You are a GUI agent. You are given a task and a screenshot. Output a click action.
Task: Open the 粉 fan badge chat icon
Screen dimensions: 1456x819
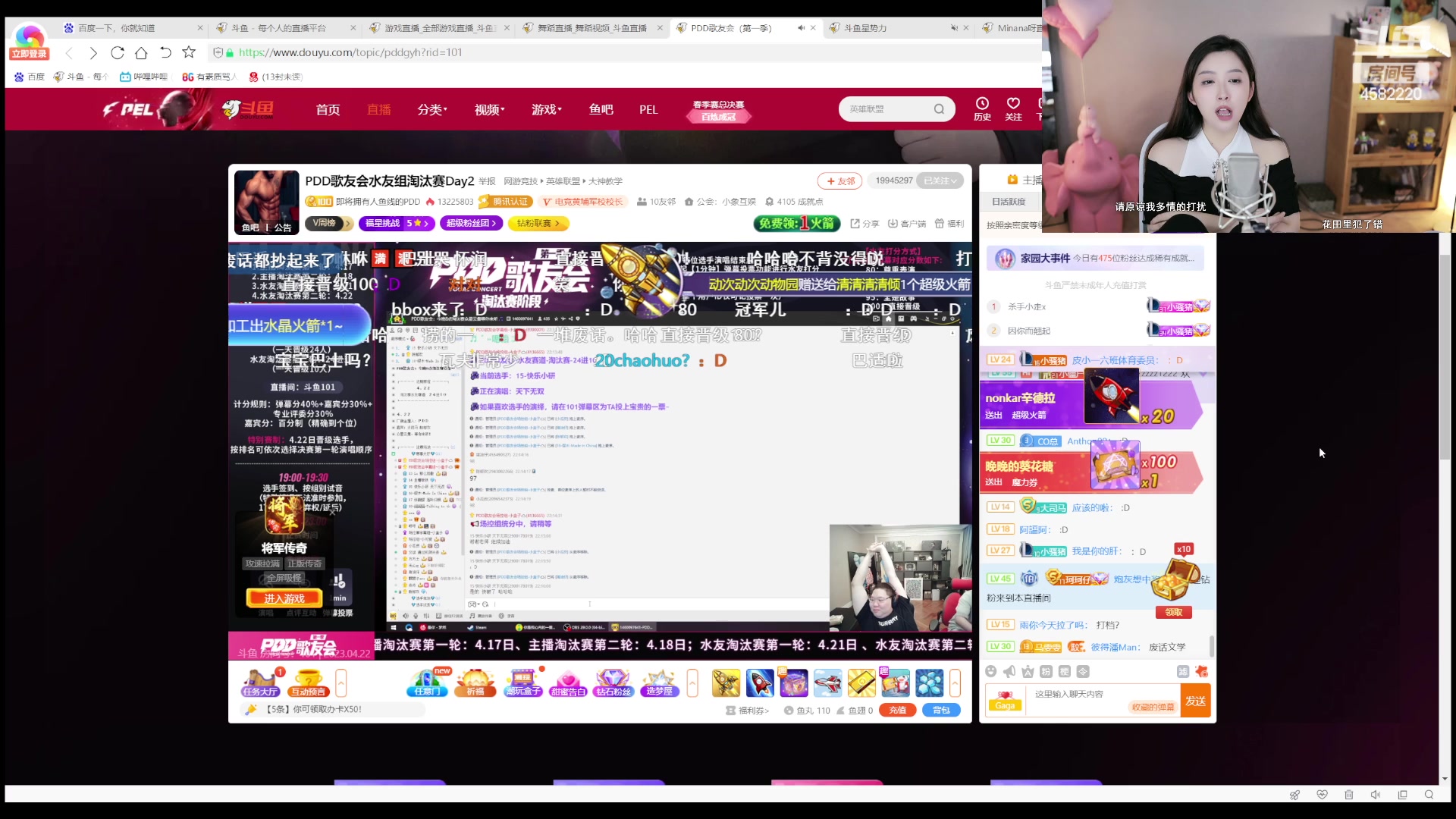click(1046, 671)
